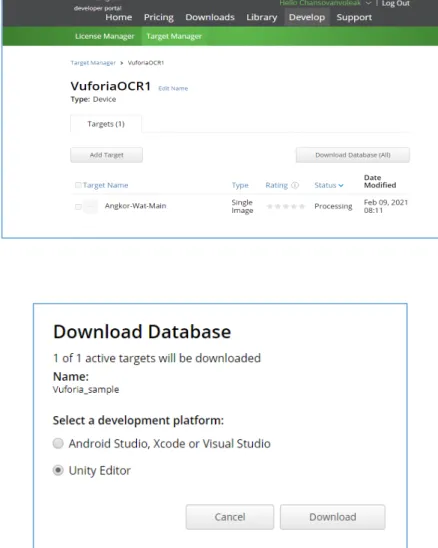
Task: Sort by the Target Name column
Action: (x=106, y=185)
